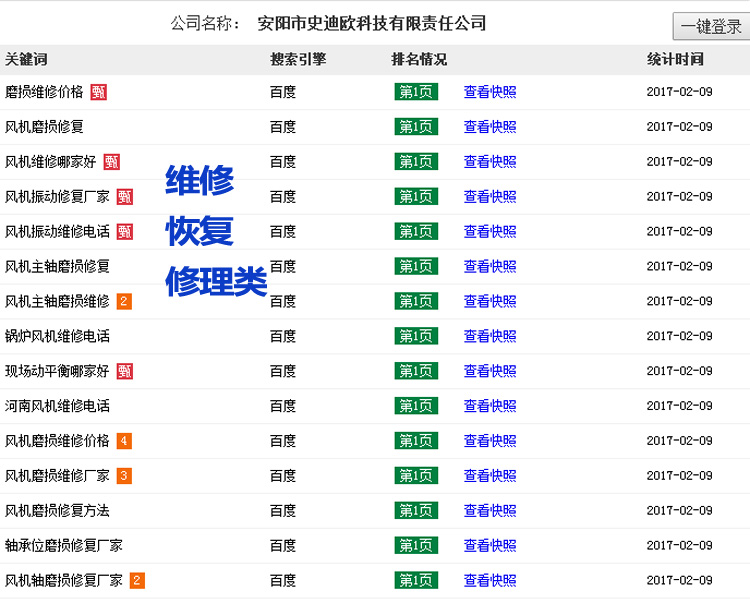The width and height of the screenshot is (750, 603).
Task: Click 百度 in 磨损维修价格 row
Action: click(x=283, y=92)
